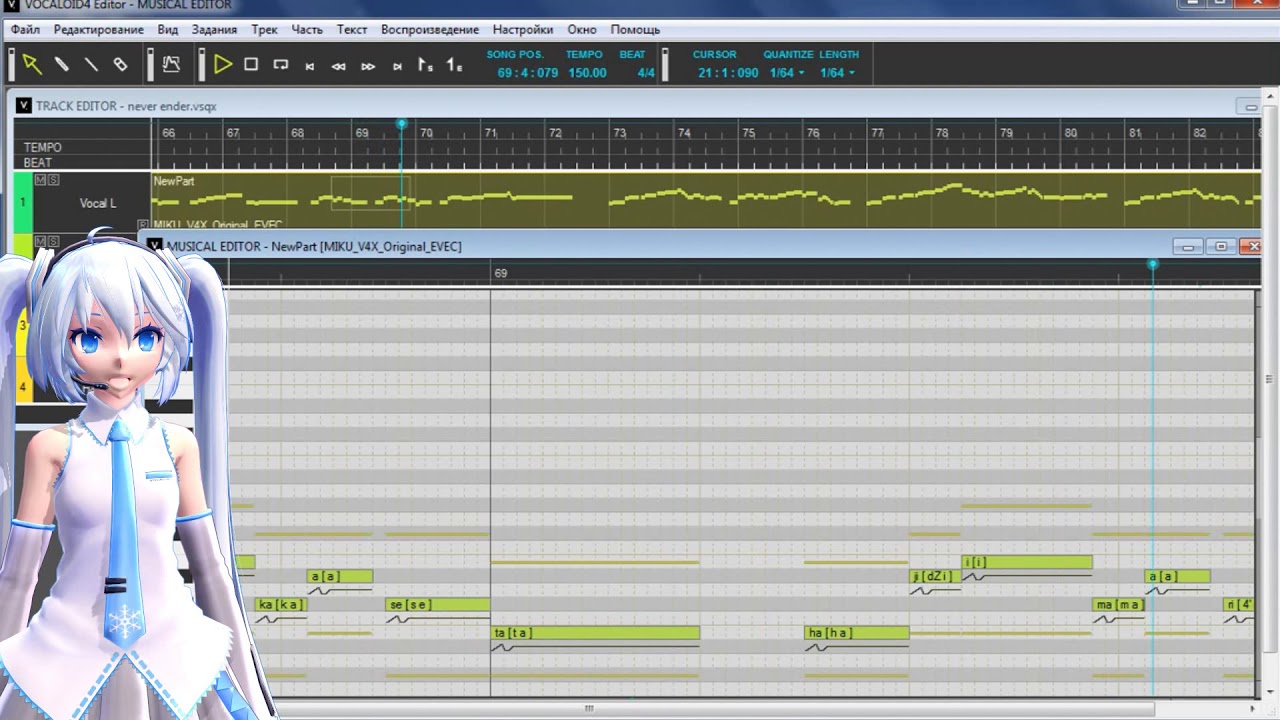Select the a [ a ] note under the playhead
Screen dimensions: 1280x720
coord(1177,576)
